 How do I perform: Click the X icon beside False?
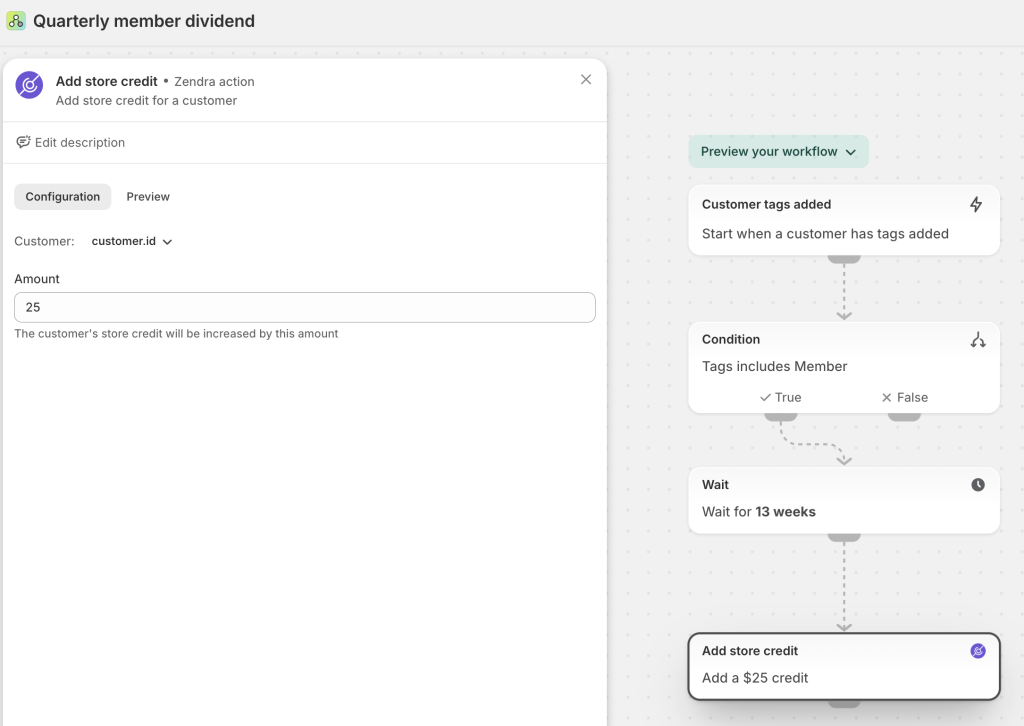coord(887,398)
